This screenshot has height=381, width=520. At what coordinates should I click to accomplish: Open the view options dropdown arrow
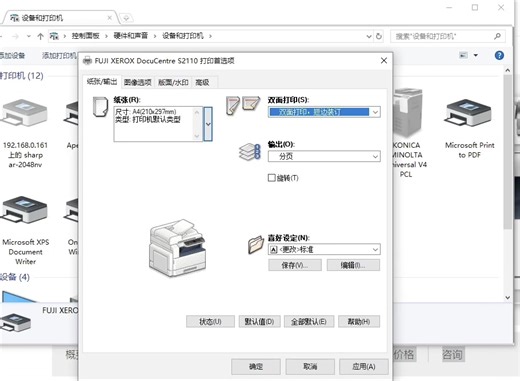pos(476,55)
